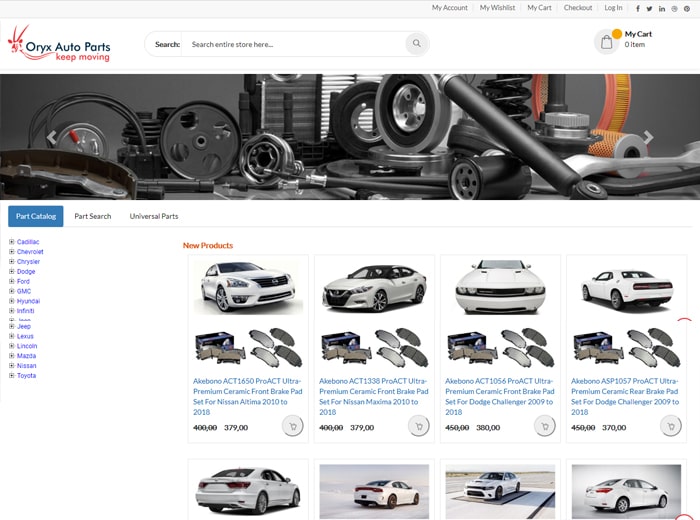Open Akebono ACT1056 Dodge Challenger product link

[500, 396]
